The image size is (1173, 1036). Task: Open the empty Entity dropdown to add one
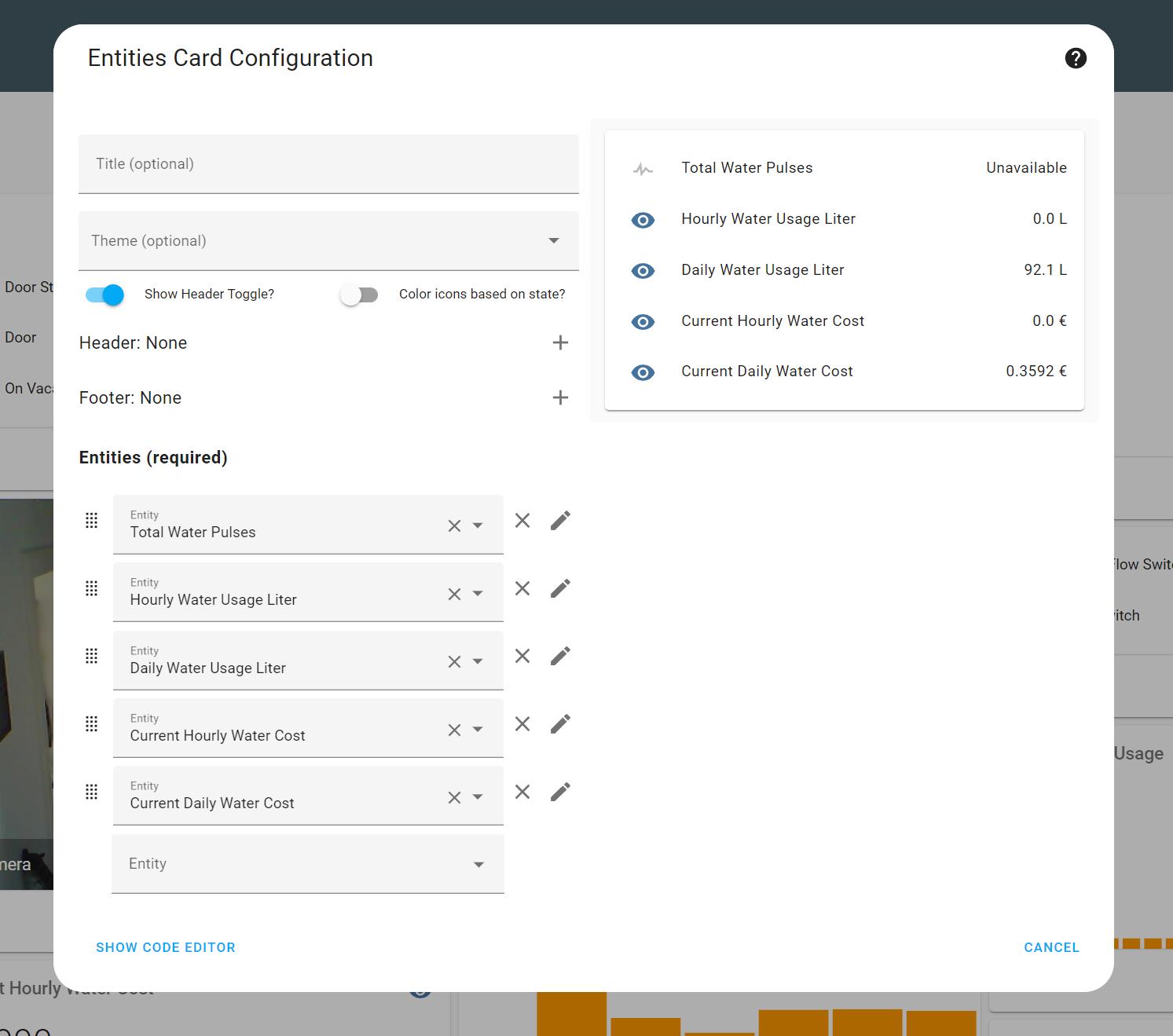point(308,864)
